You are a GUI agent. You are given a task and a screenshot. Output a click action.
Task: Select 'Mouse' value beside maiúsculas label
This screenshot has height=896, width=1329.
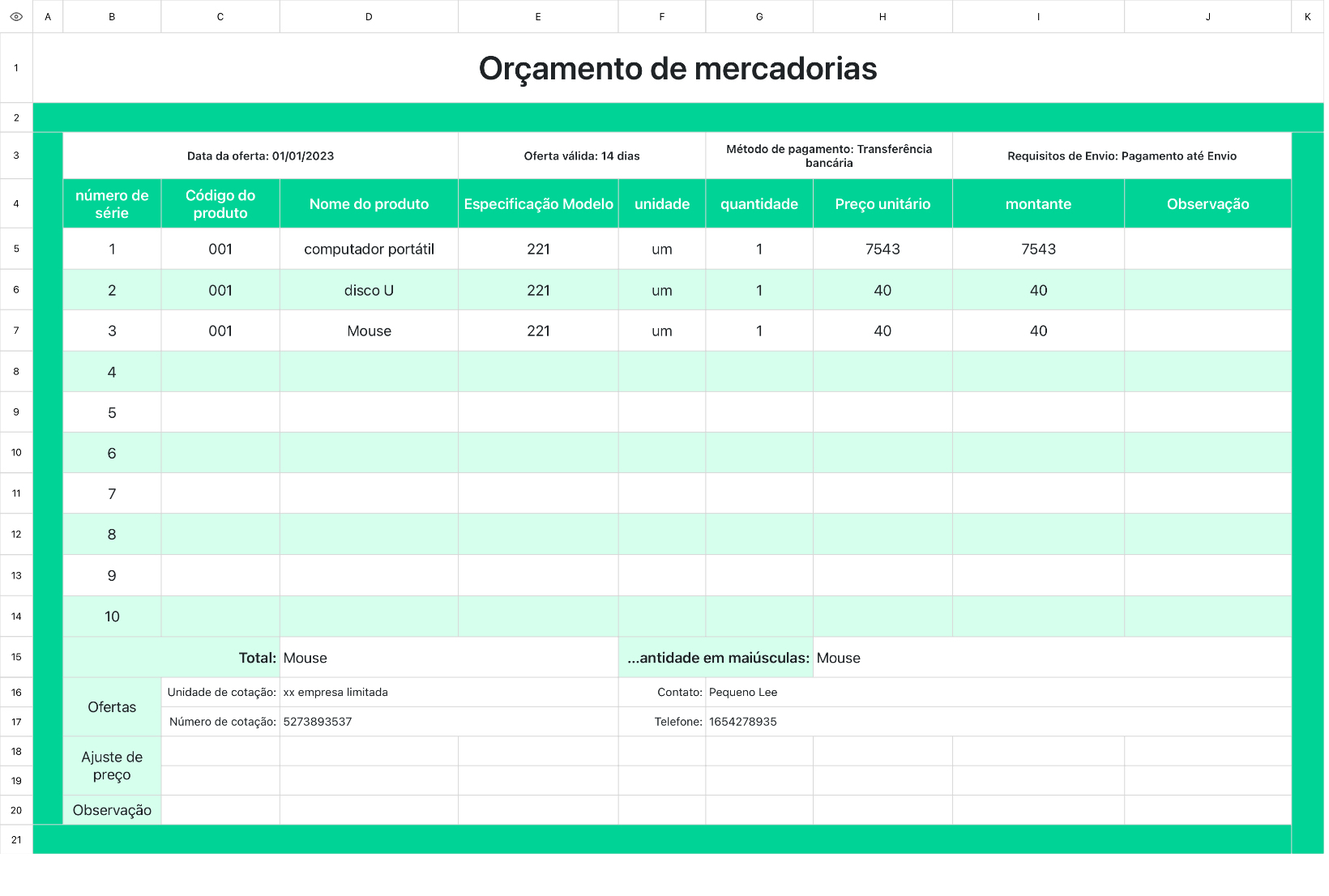[x=1052, y=657]
